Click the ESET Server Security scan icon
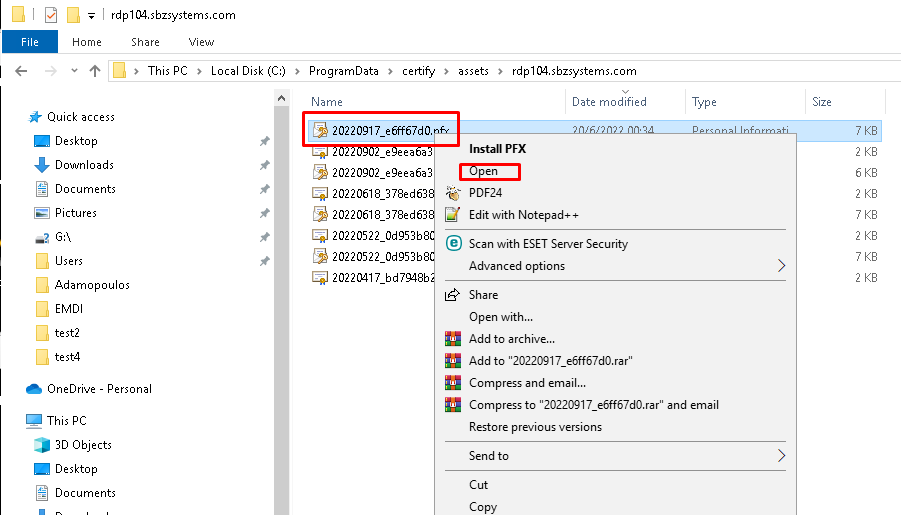 tap(453, 243)
